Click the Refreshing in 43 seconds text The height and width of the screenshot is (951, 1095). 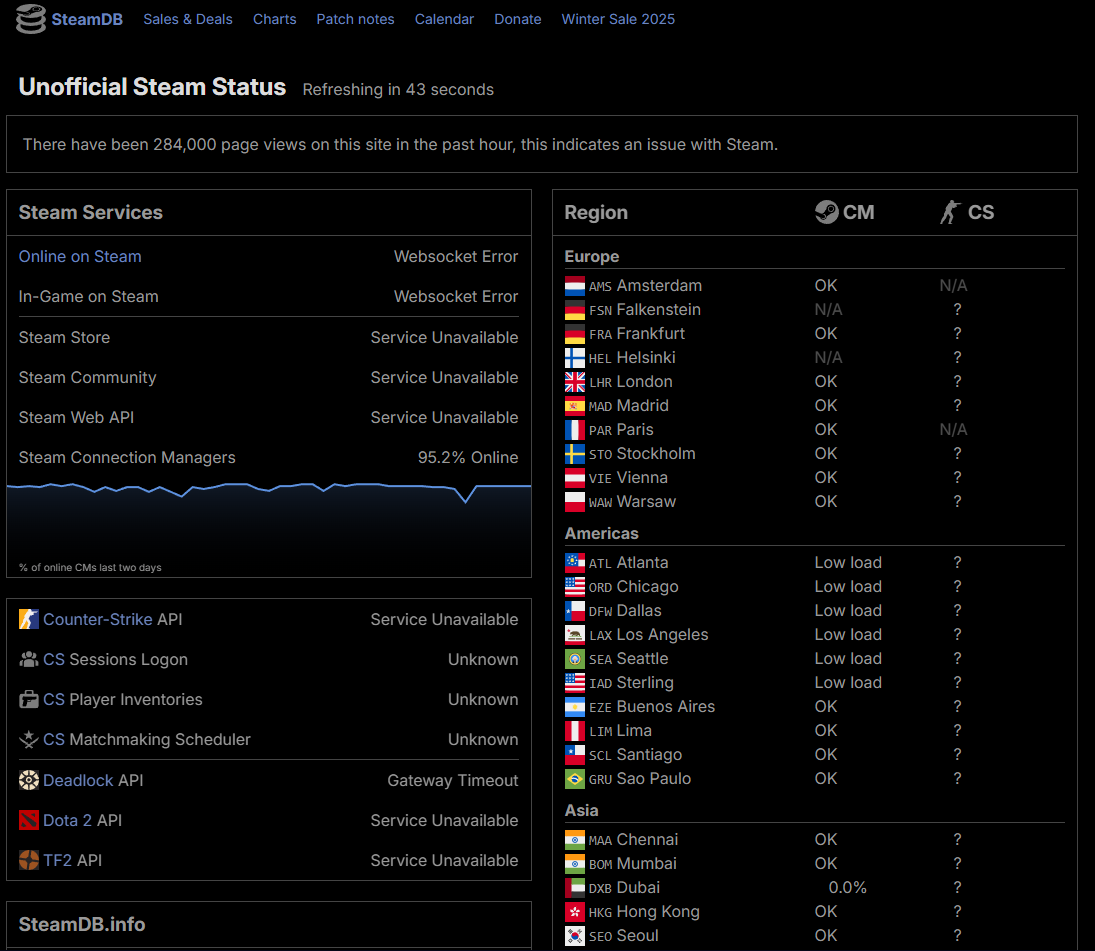click(x=398, y=89)
